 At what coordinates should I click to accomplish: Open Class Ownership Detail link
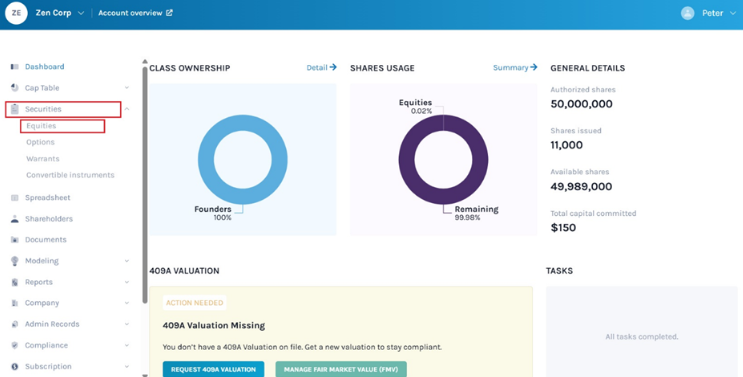pyautogui.click(x=321, y=68)
